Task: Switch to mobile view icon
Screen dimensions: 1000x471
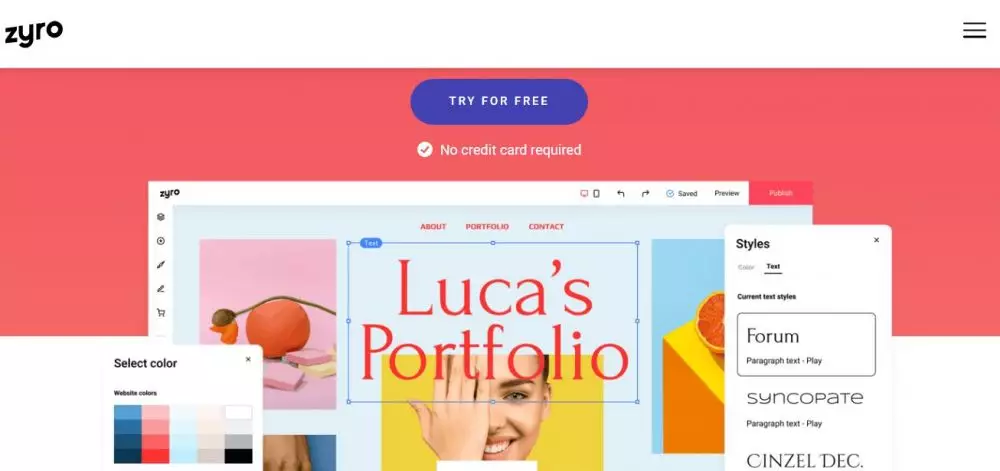Action: [596, 194]
